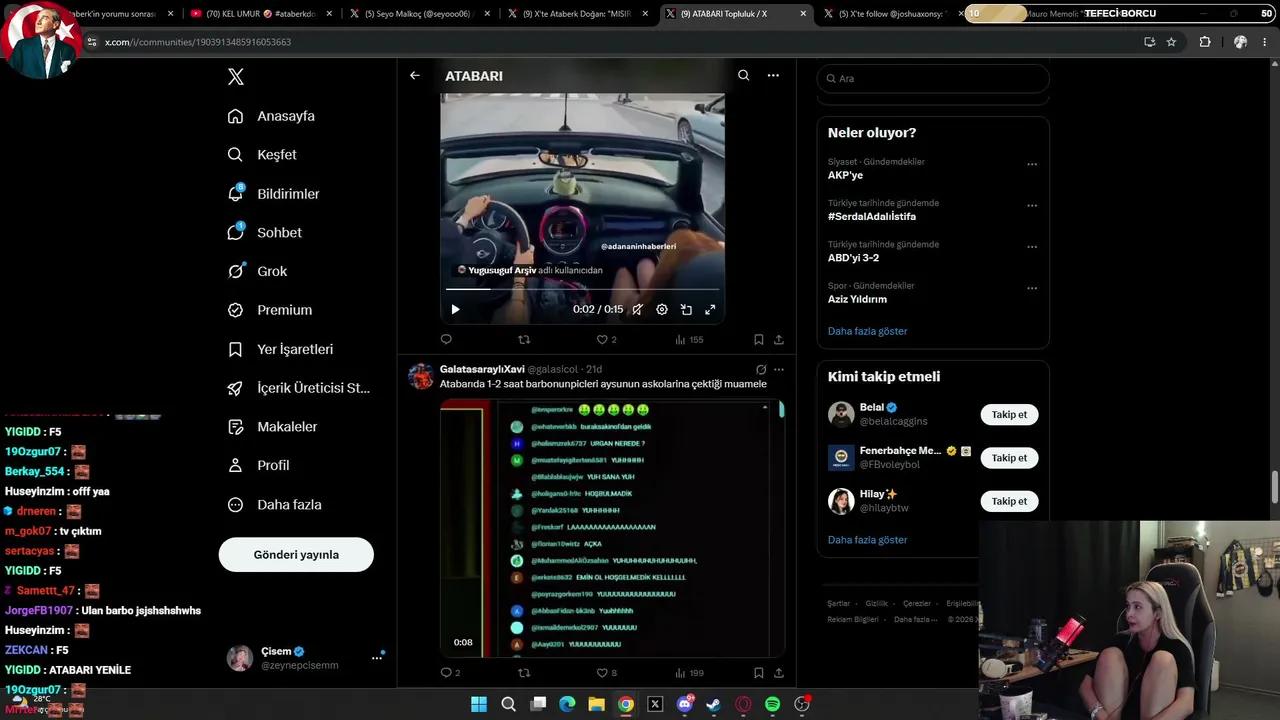Go to Anasayfa in the sidebar
The image size is (1280, 720).
coord(271,116)
